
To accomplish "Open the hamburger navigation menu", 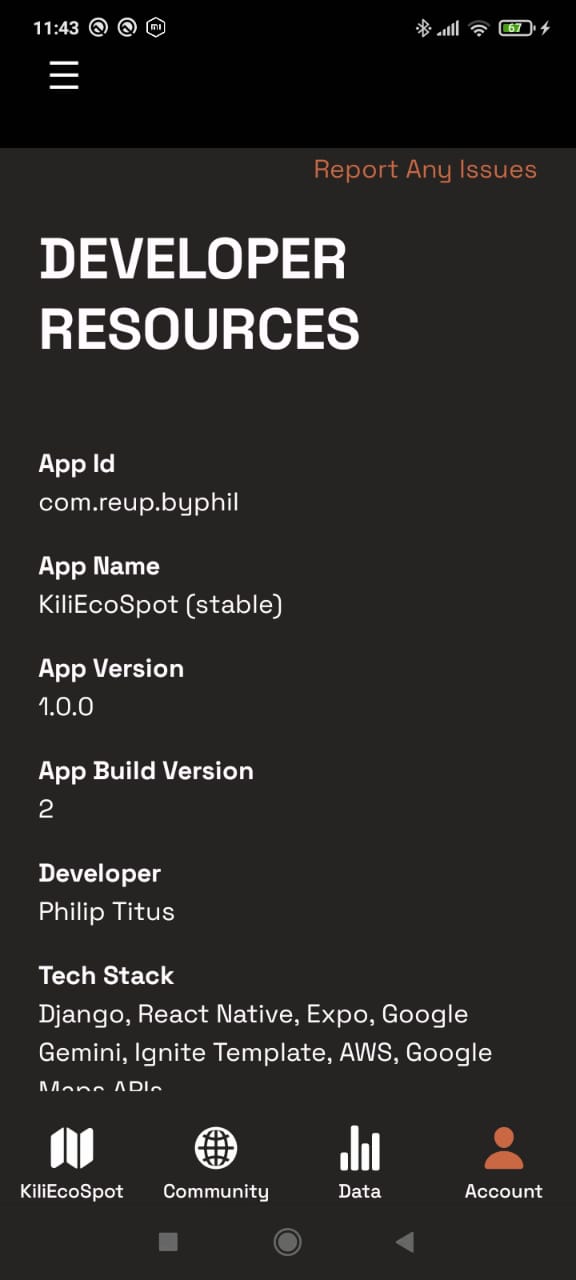I will [64, 75].
